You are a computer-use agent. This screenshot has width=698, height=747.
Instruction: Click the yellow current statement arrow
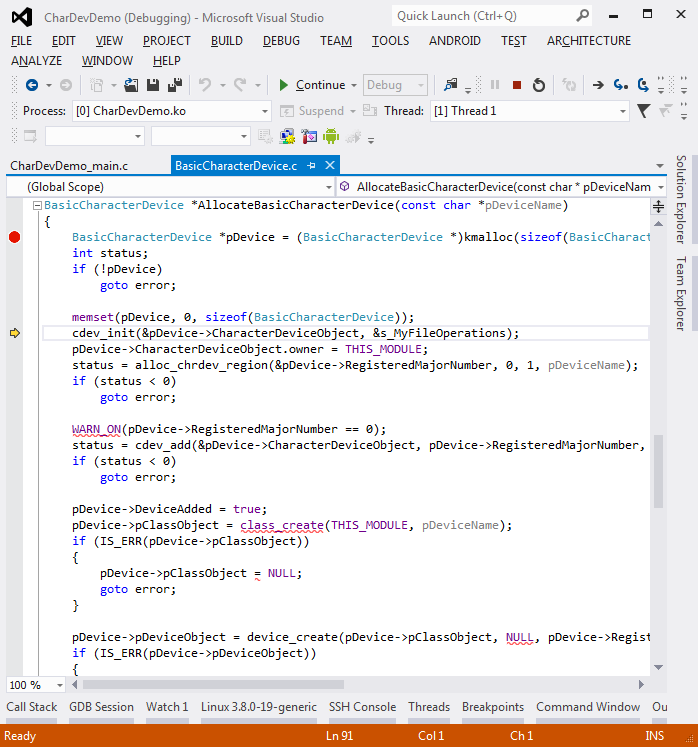point(15,333)
